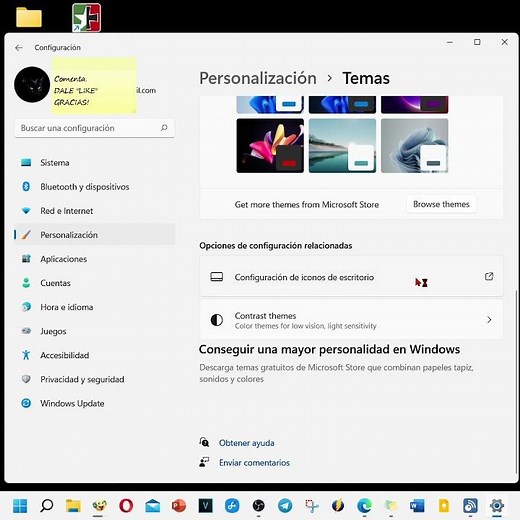Open the yellow folder on the desktop
The width and height of the screenshot is (520, 520).
click(29, 17)
